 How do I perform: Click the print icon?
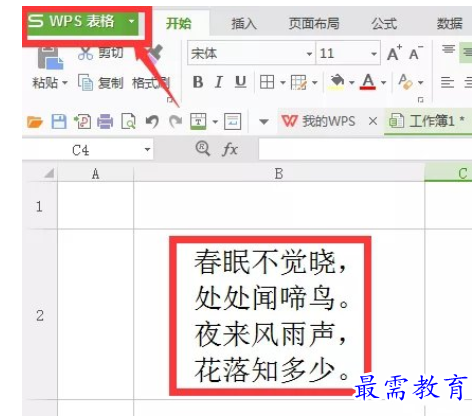pyautogui.click(x=105, y=121)
